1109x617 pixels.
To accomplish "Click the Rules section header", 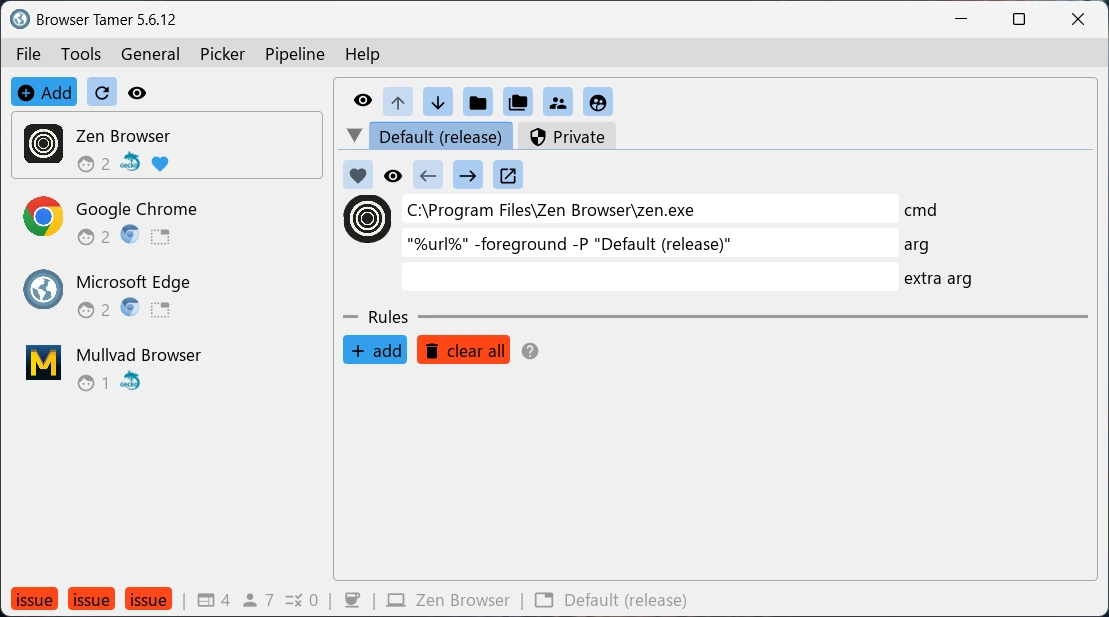I will [388, 316].
